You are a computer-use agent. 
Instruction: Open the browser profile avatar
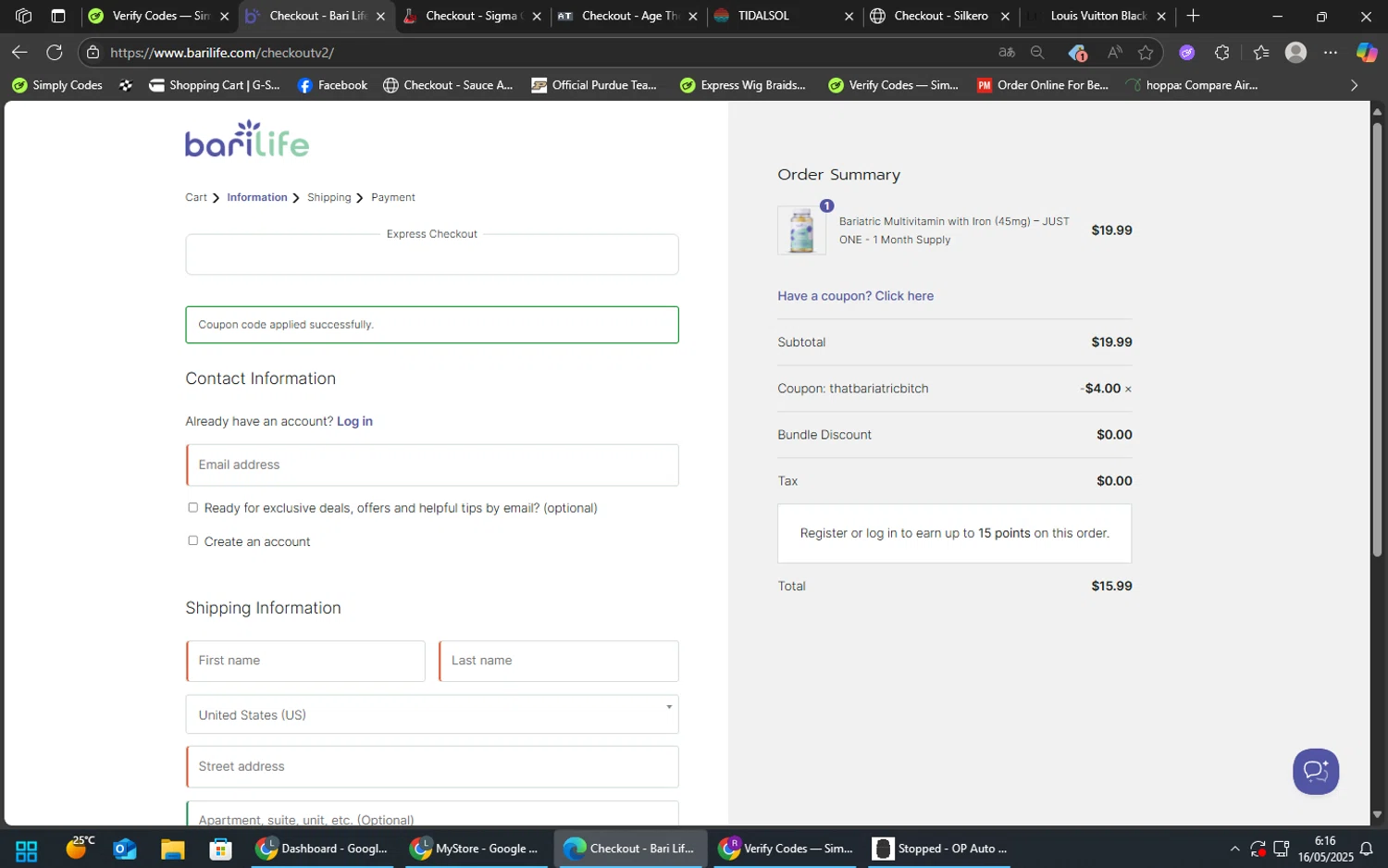tap(1295, 53)
